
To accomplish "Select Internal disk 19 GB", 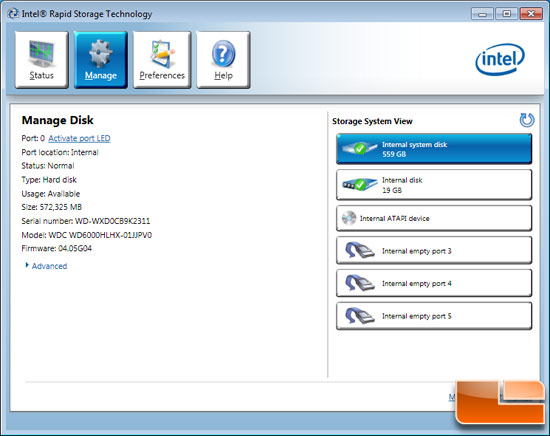I will pyautogui.click(x=434, y=185).
